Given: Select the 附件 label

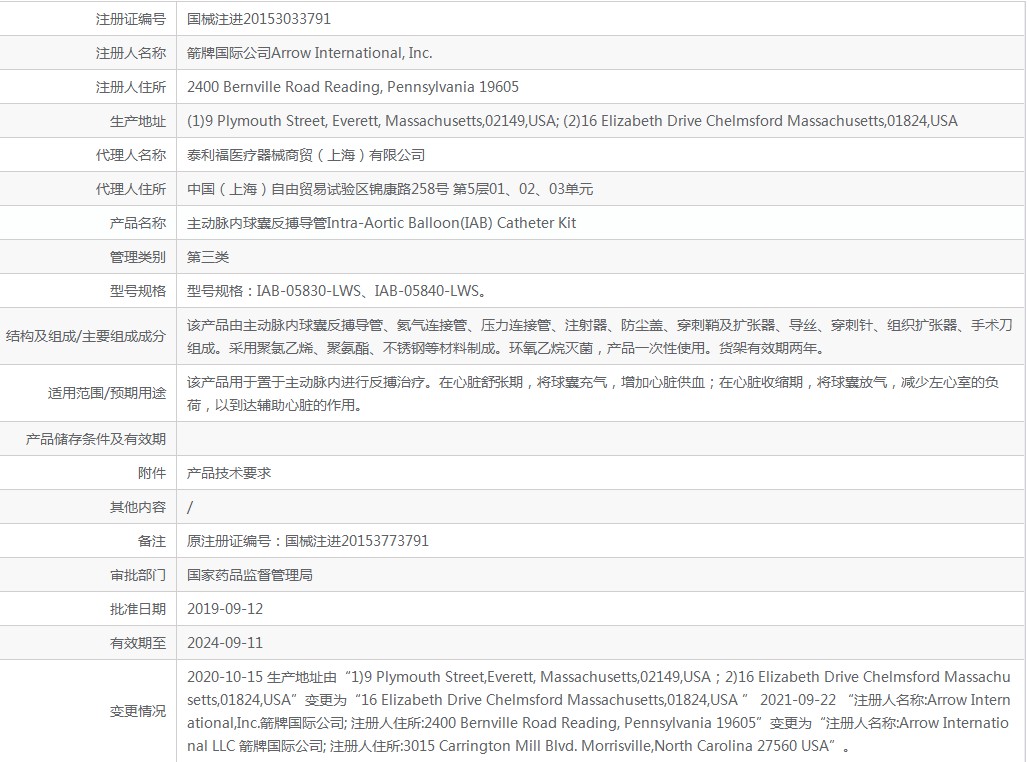Looking at the screenshot, I should pos(152,474).
